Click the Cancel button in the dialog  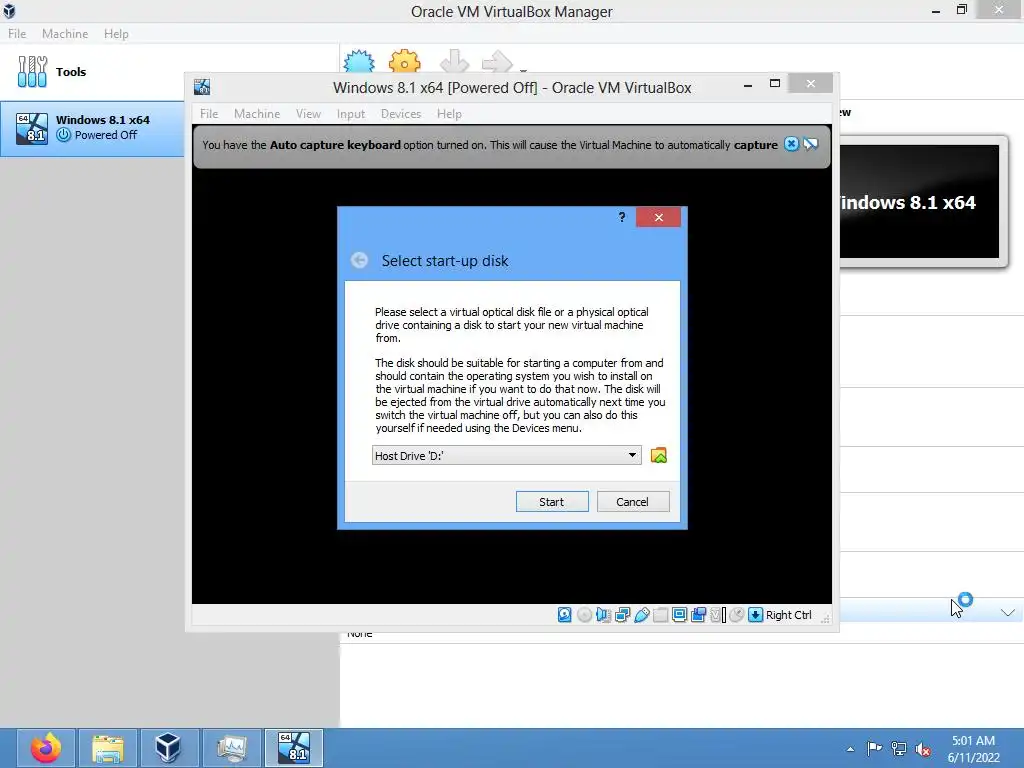633,502
